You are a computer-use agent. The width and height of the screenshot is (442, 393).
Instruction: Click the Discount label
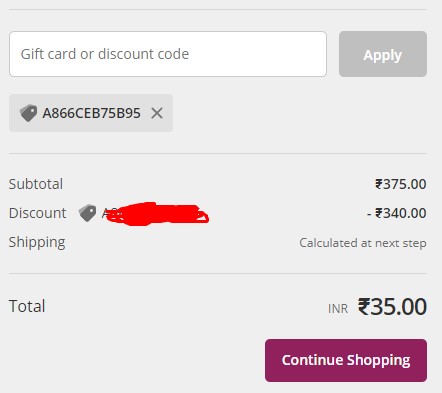click(x=37, y=213)
